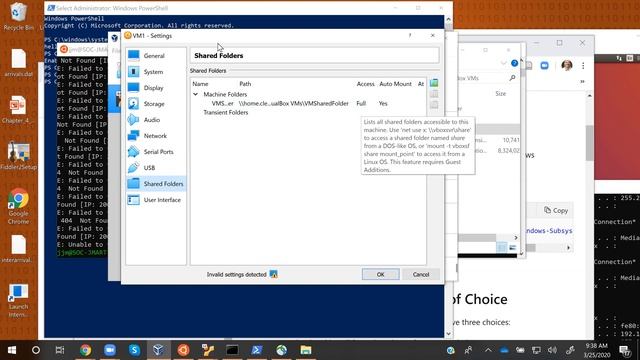Click the Path column header
Image resolution: width=640 pixels, height=360 pixels.
click(x=245, y=84)
